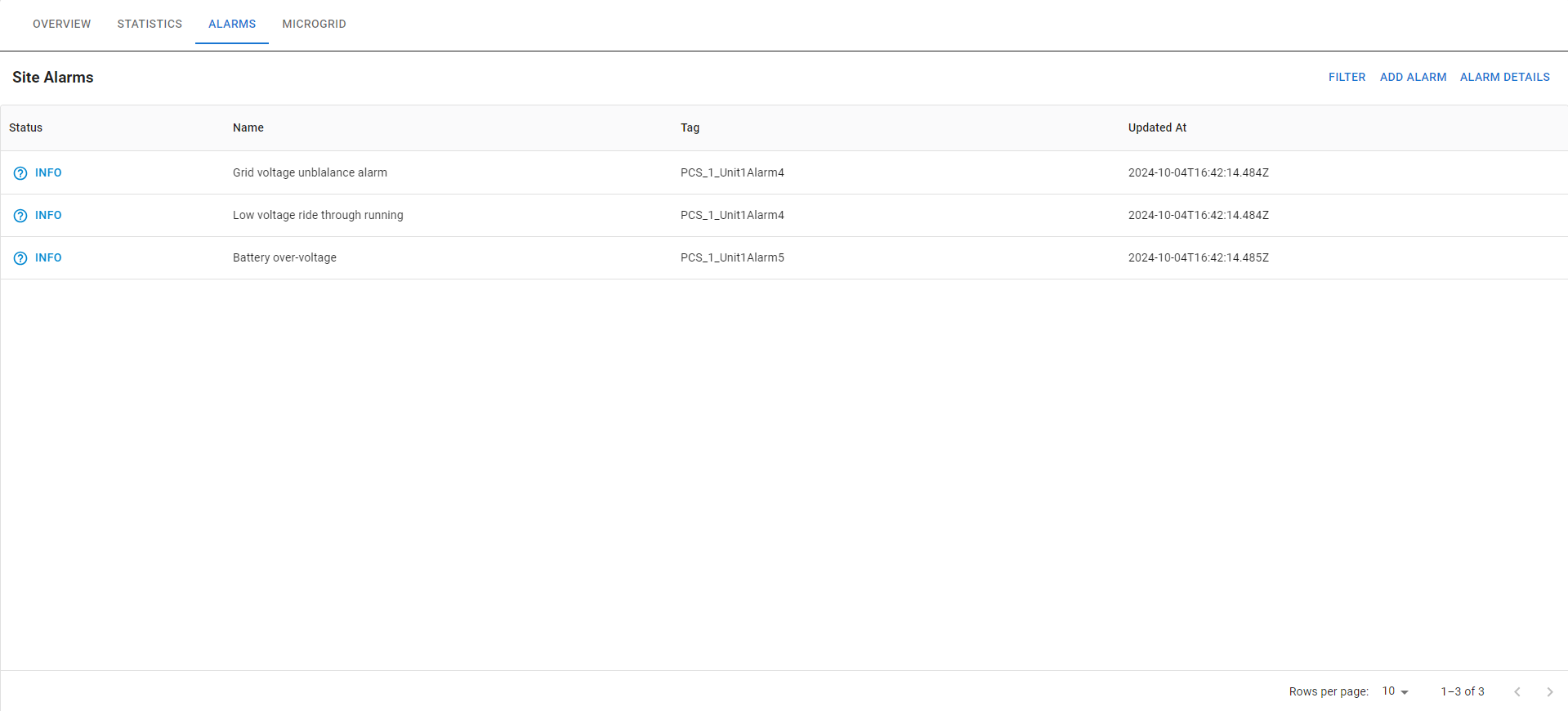Sort by Name column header
The image size is (1568, 711).
248,127
